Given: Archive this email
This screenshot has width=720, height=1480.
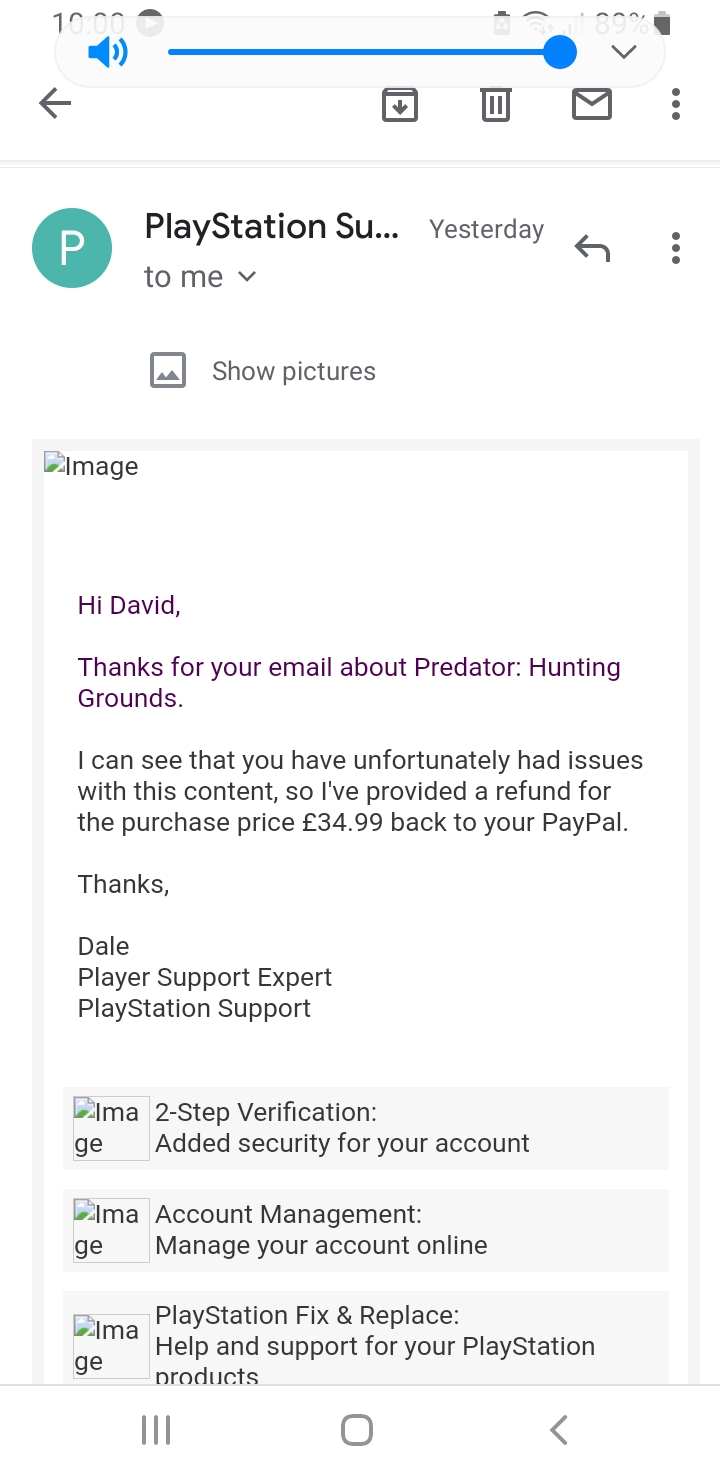Looking at the screenshot, I should click(x=400, y=103).
